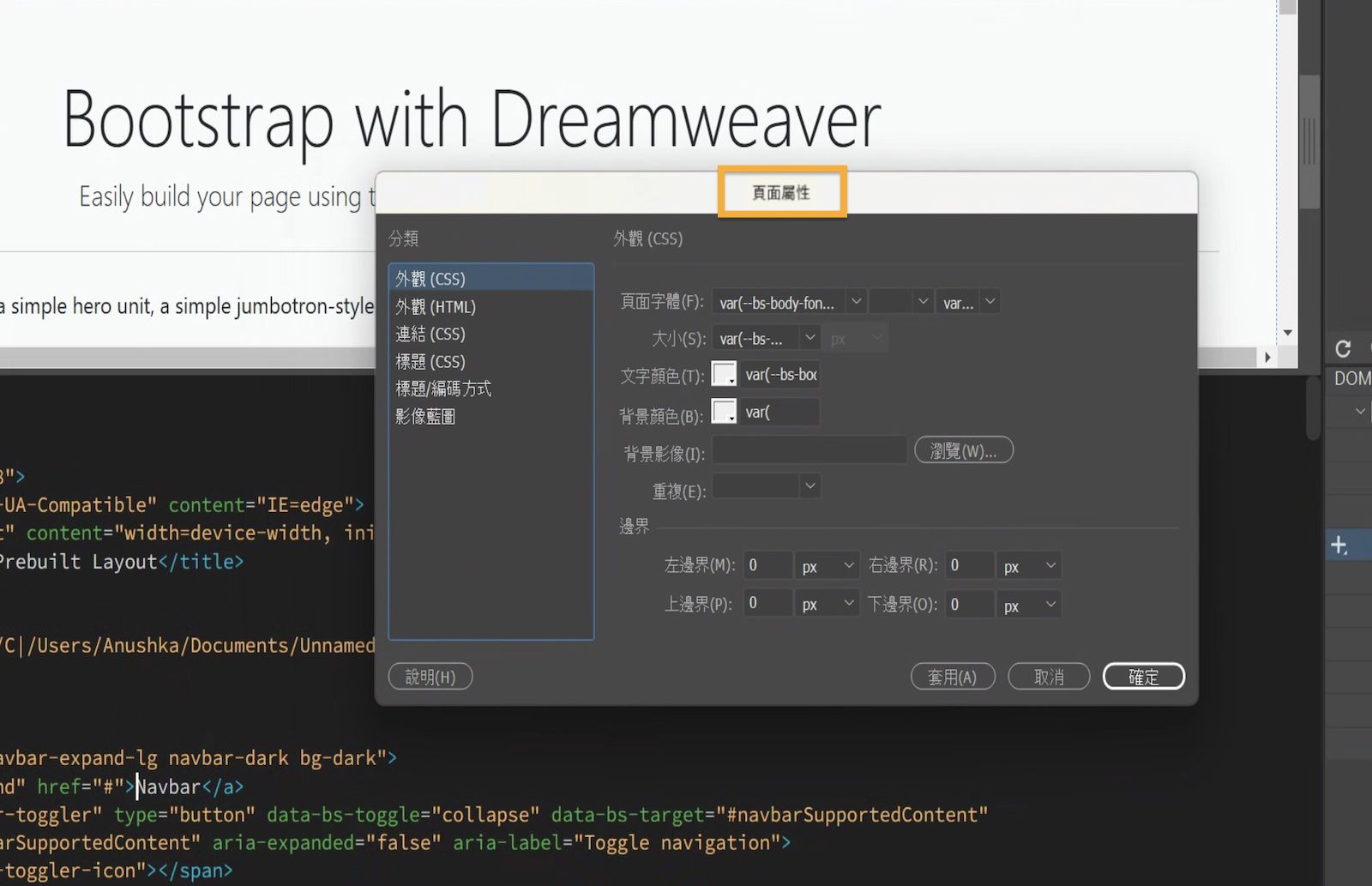
Task: Click the plus icon in the right panel
Action: (1339, 545)
